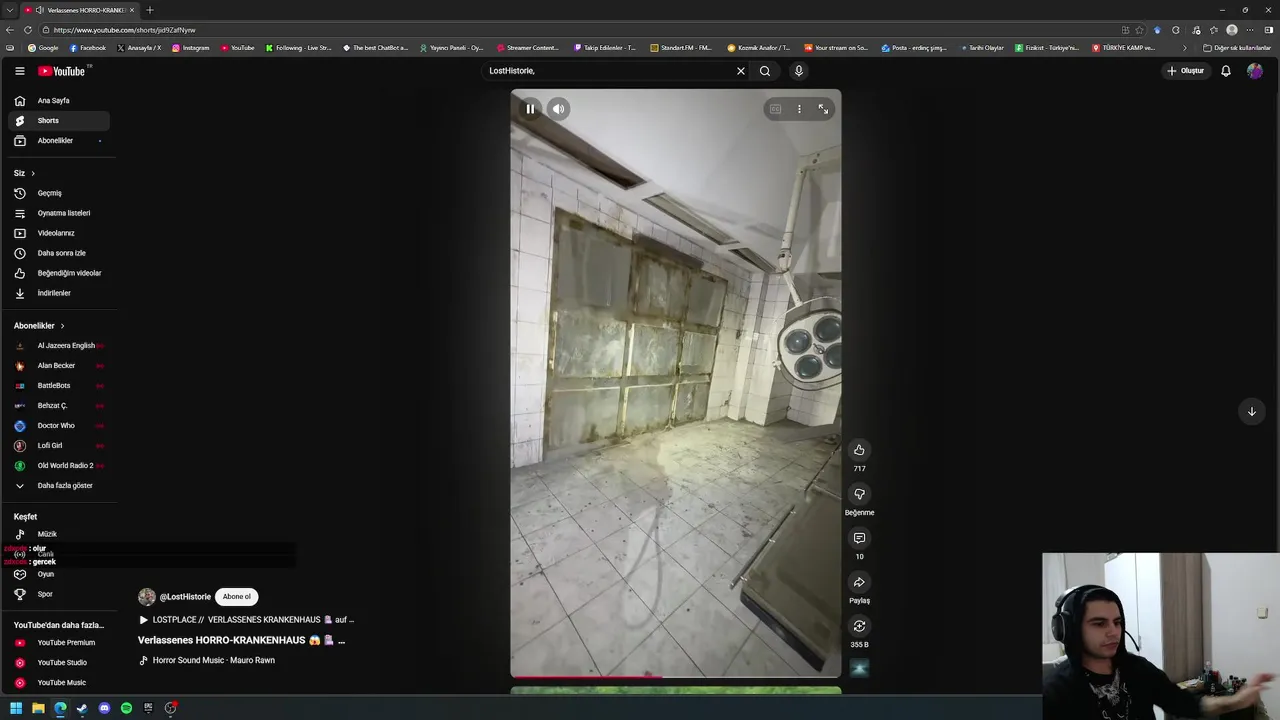Open a new browser tab
1280x720 pixels.
click(x=149, y=10)
